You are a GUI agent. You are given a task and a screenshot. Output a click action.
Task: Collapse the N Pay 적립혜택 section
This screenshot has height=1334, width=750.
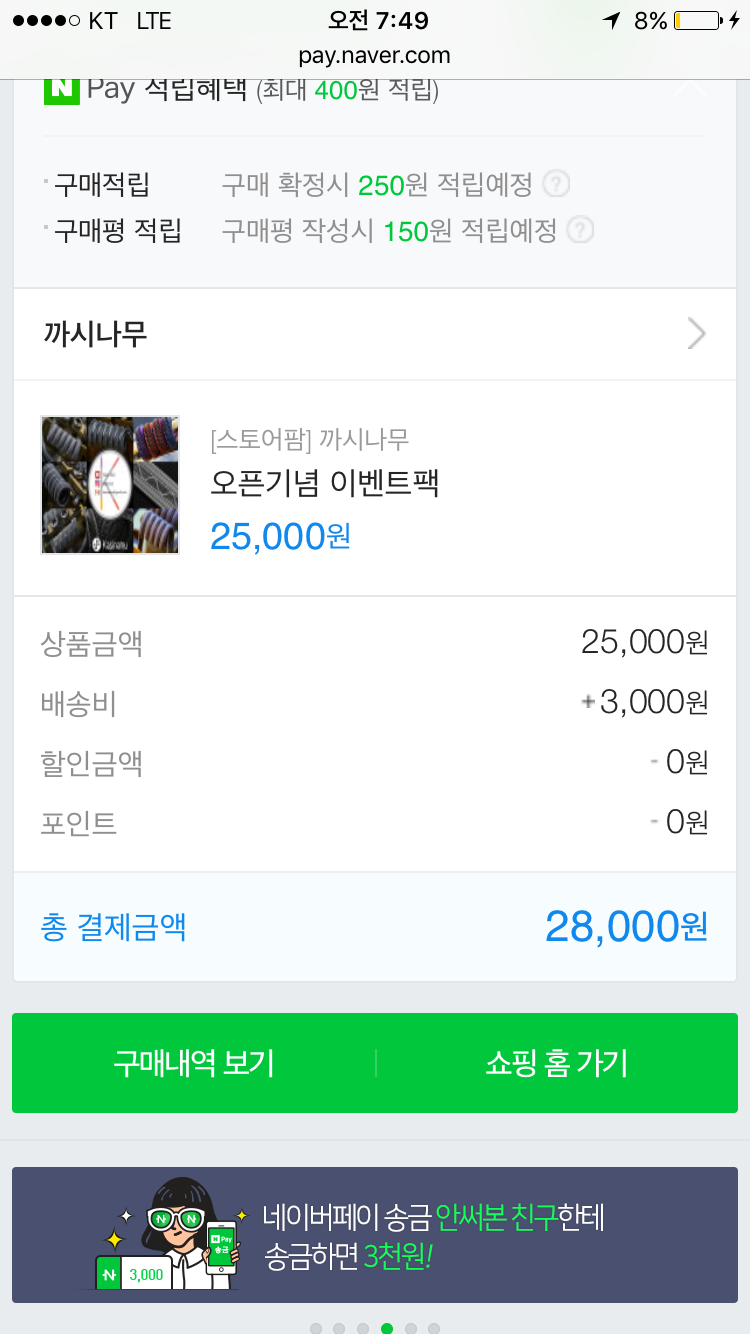pyautogui.click(x=691, y=88)
